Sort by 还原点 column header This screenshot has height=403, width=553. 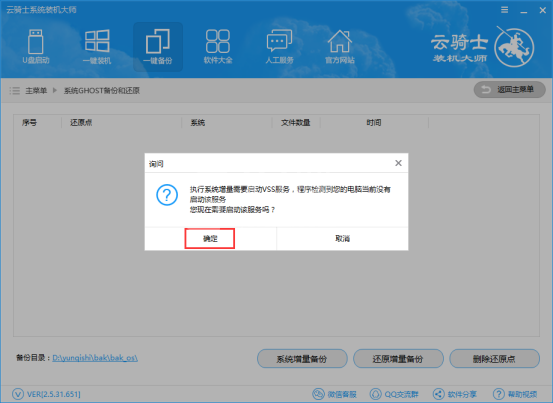pos(81,123)
